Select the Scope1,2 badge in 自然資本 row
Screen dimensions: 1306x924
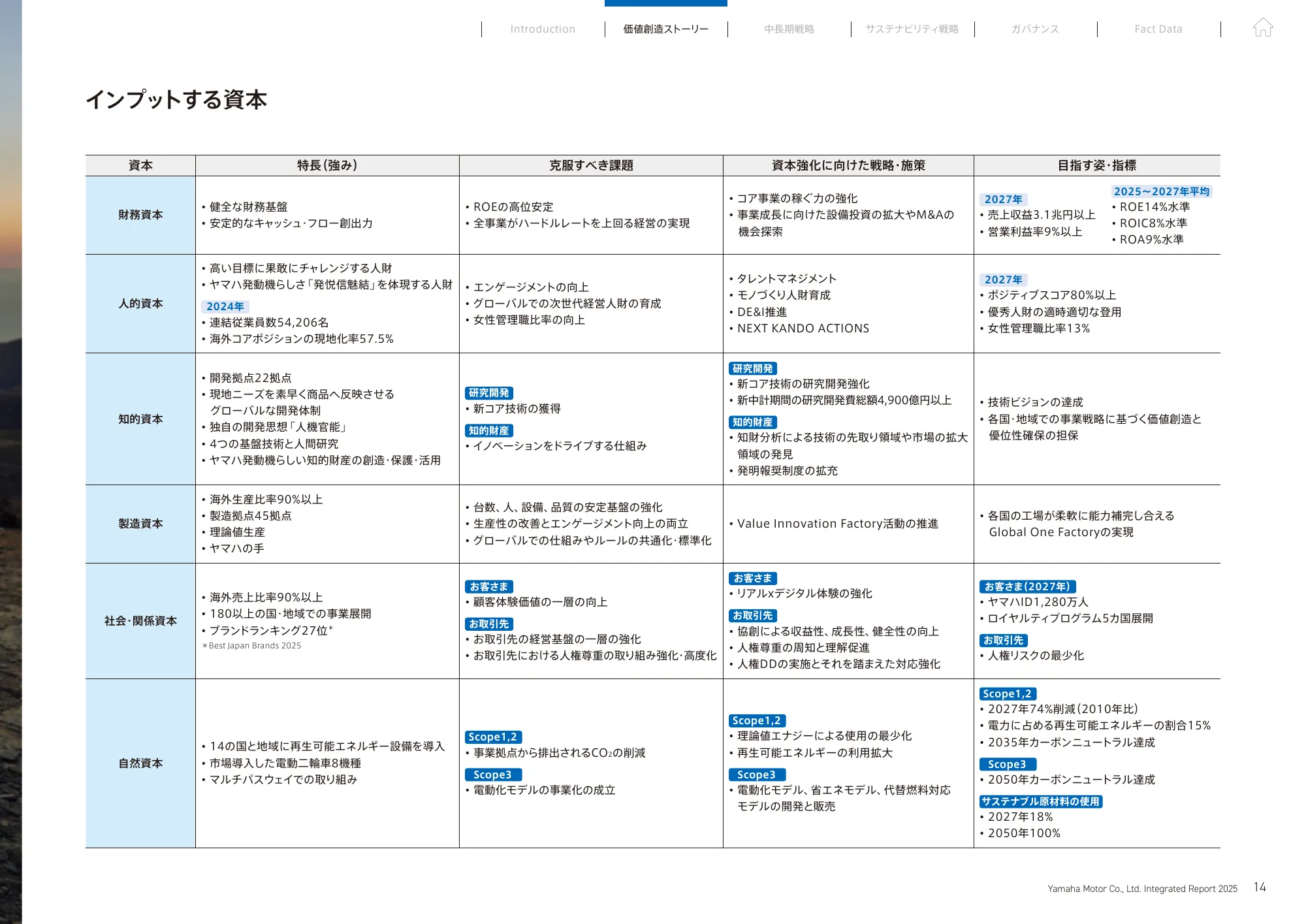pyautogui.click(x=493, y=736)
